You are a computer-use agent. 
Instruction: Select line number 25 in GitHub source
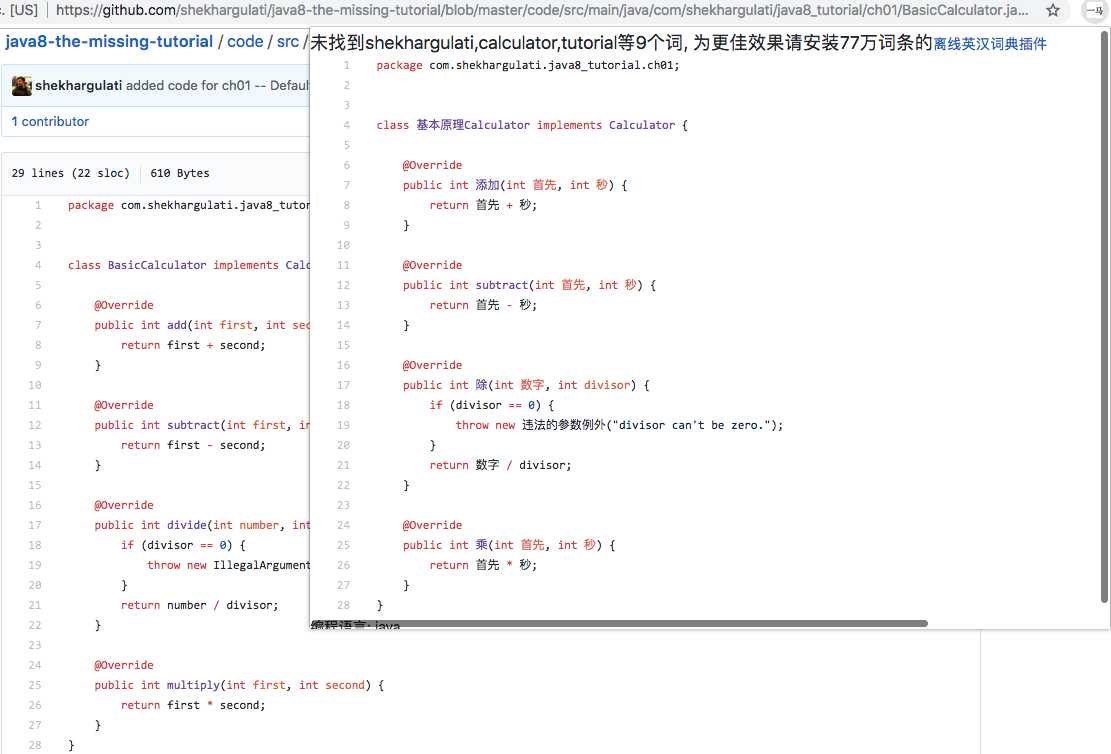35,685
